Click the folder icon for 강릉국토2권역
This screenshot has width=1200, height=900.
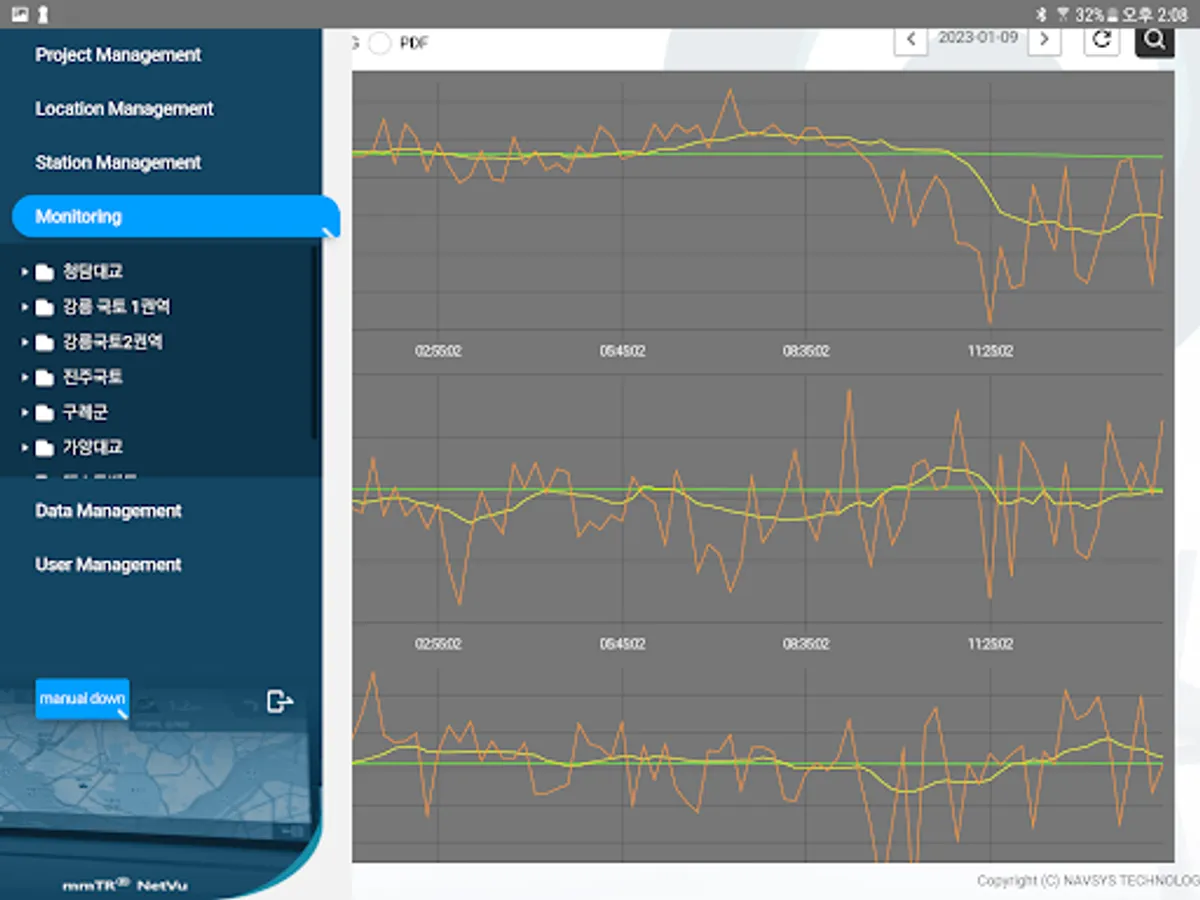pos(44,342)
